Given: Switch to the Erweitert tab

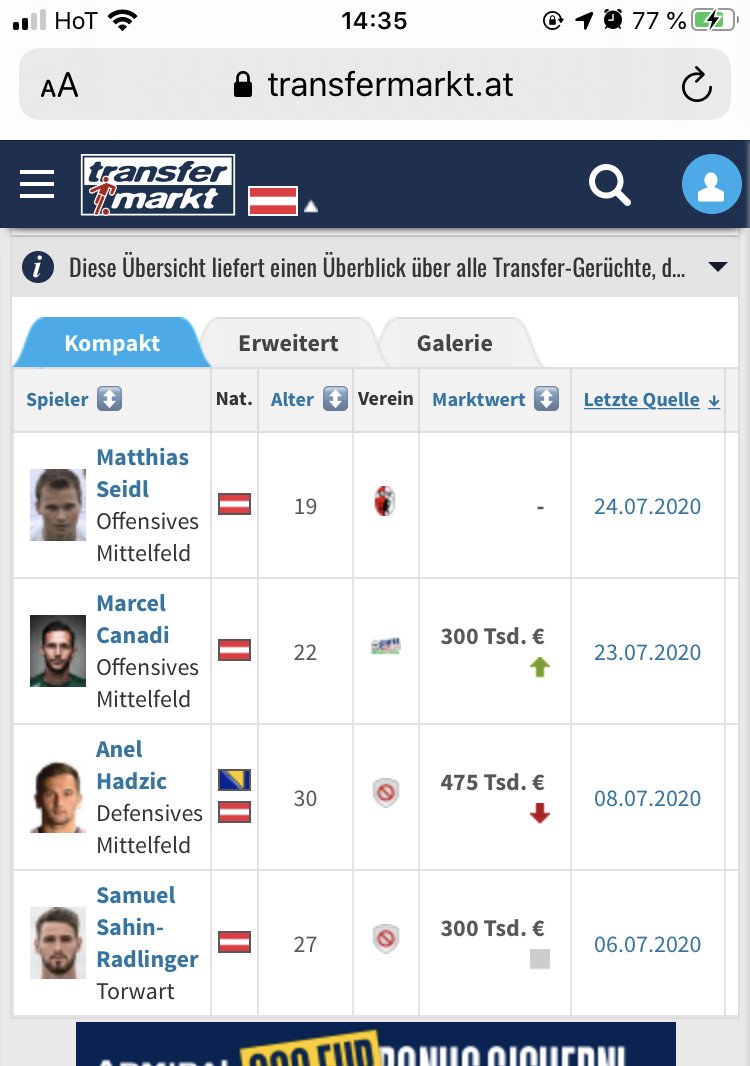Looking at the screenshot, I should pos(288,343).
